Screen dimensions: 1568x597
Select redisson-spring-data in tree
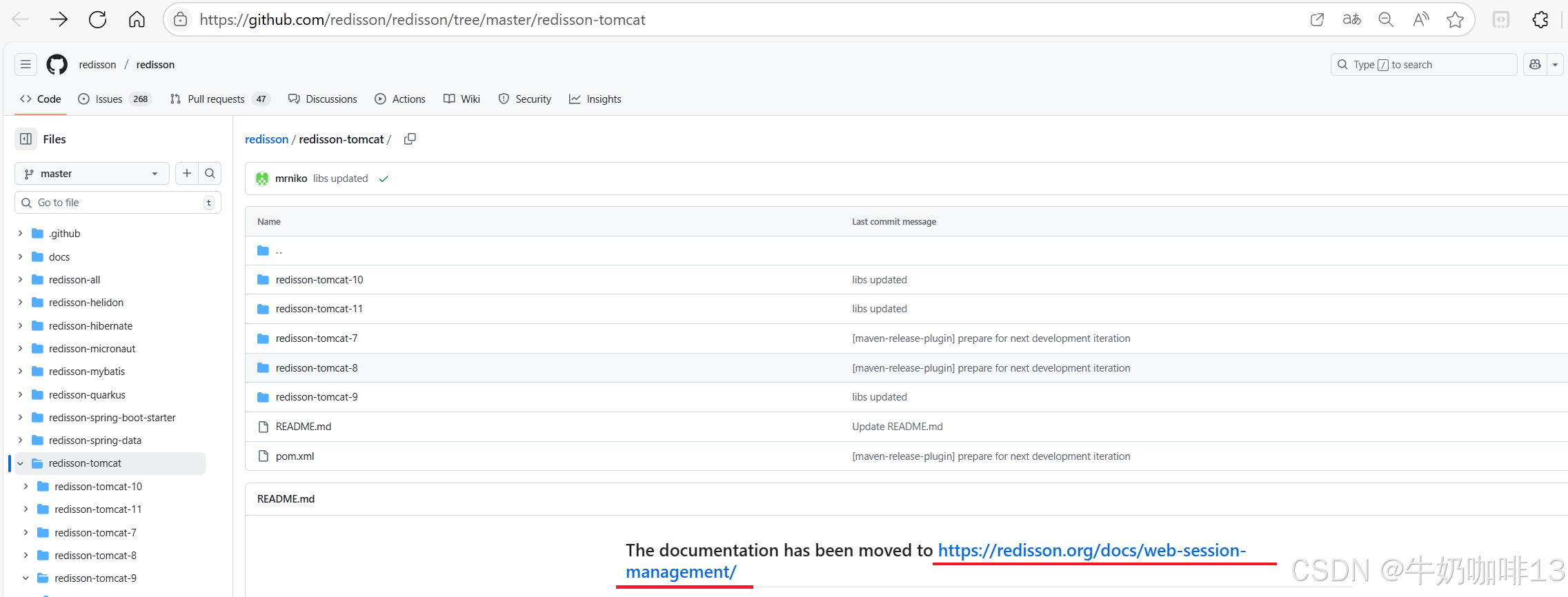click(95, 440)
